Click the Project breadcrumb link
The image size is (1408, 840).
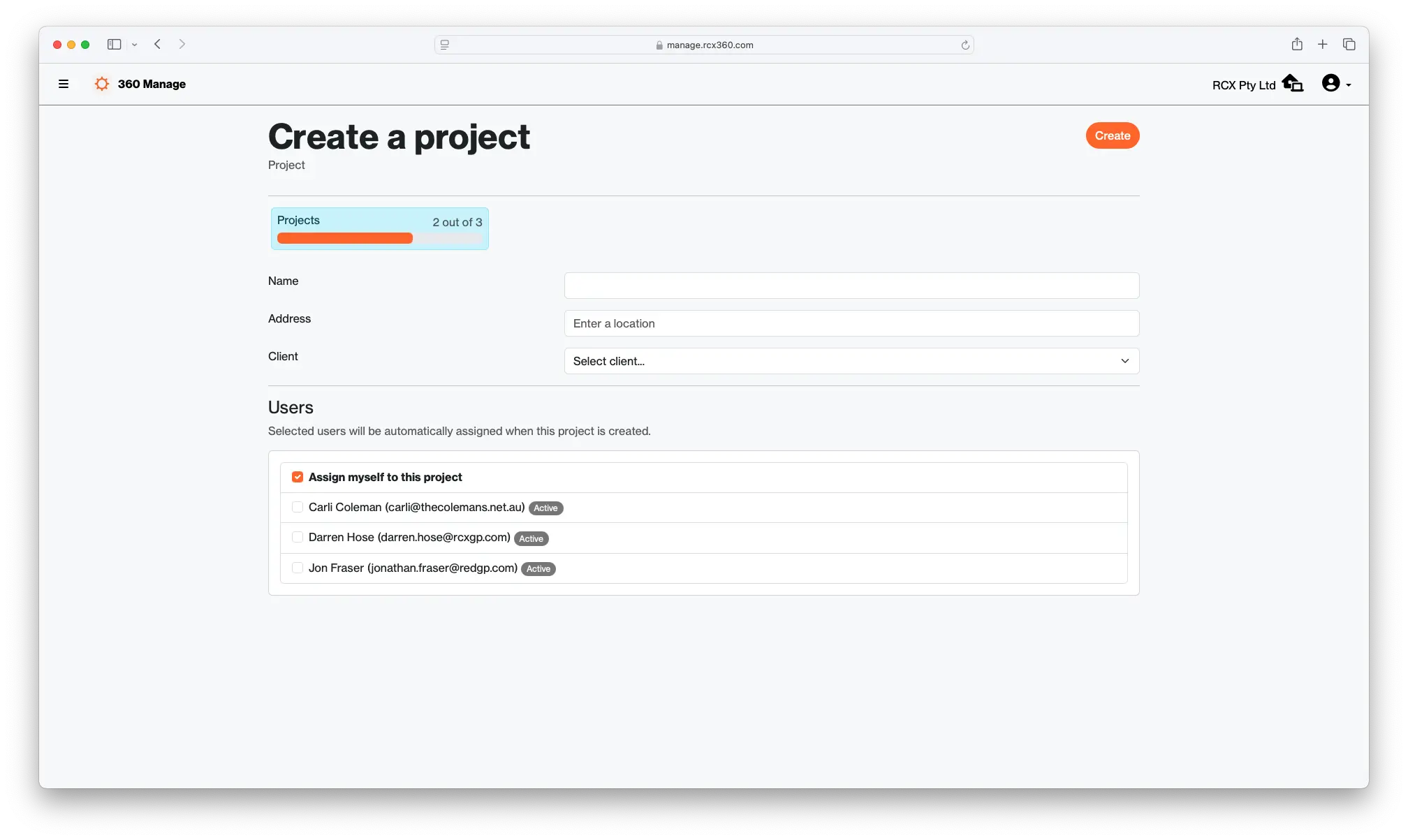coord(287,165)
